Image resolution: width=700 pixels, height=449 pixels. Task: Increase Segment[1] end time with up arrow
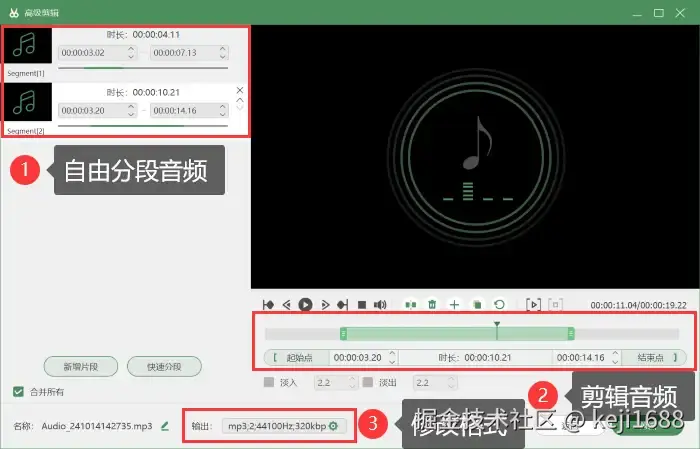tap(223, 49)
